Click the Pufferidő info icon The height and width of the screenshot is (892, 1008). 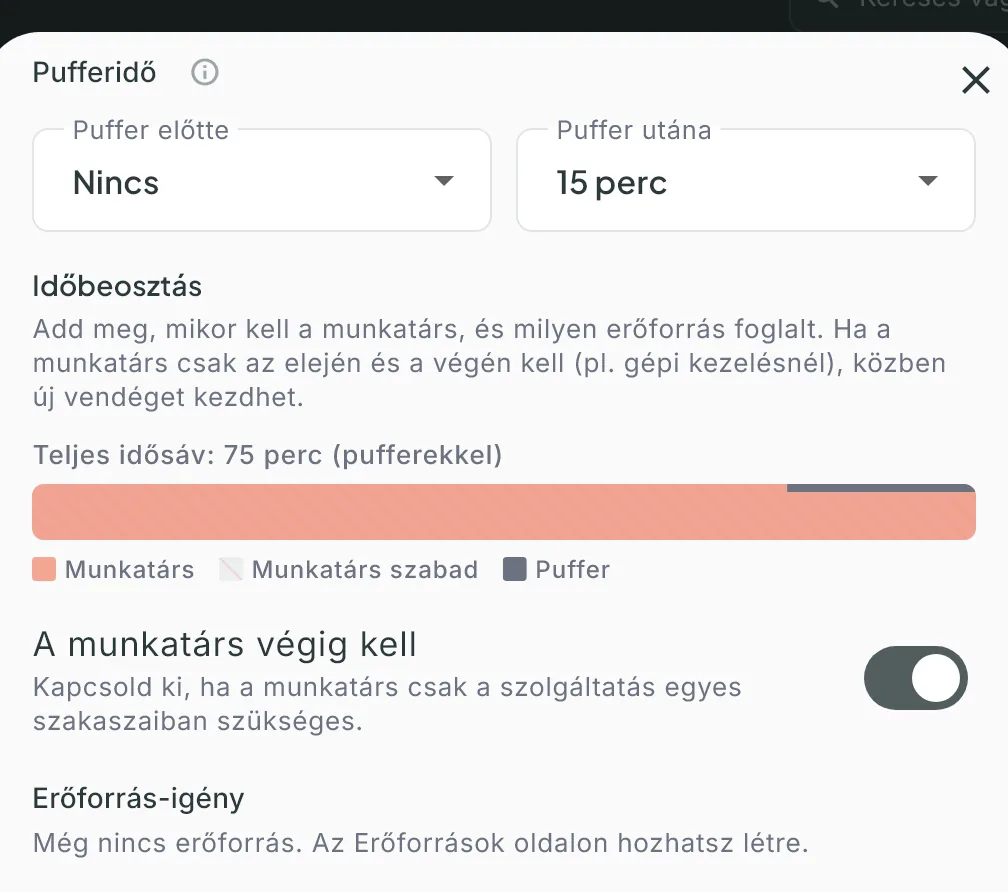coord(204,72)
